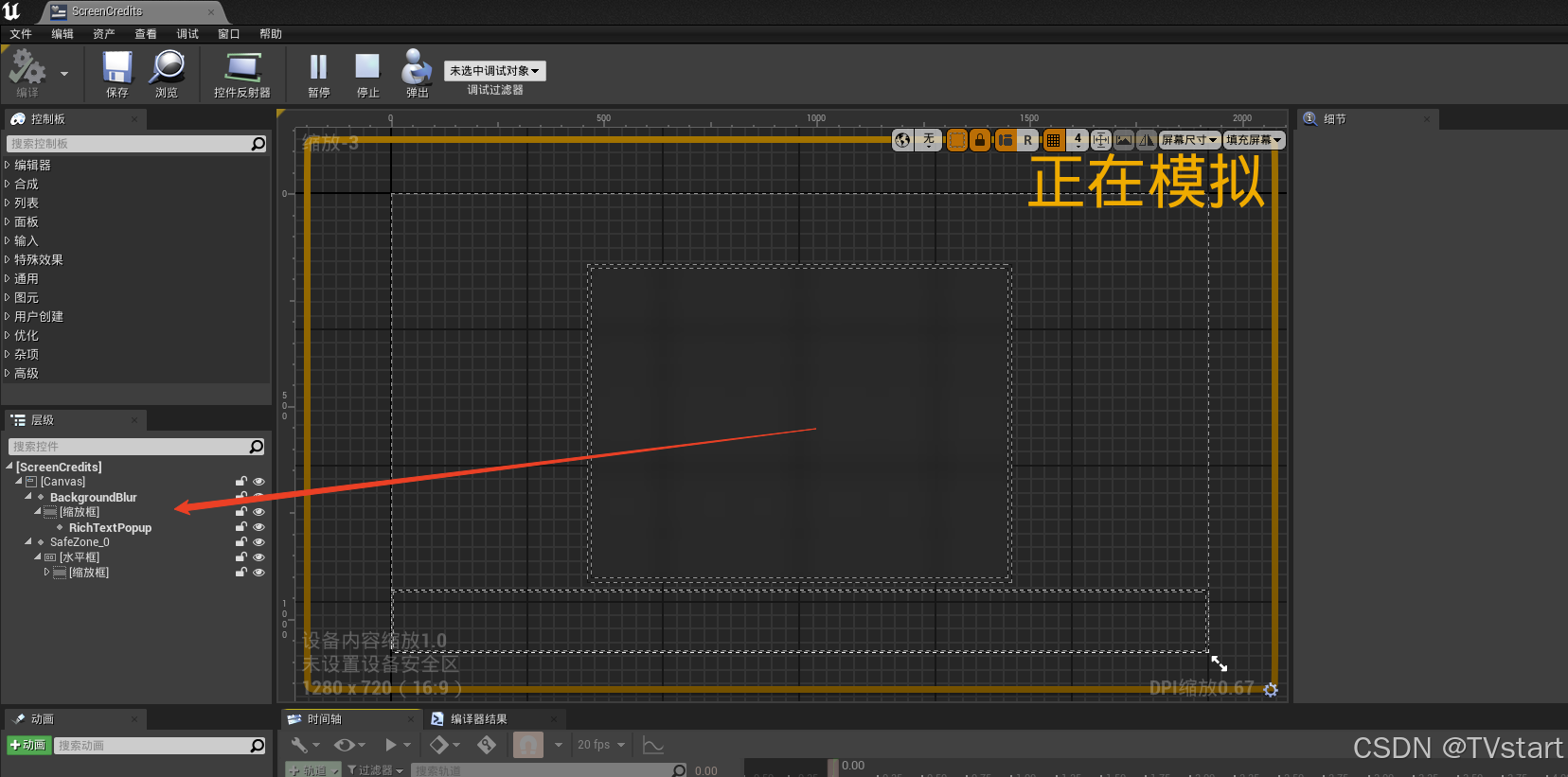This screenshot has height=777, width=1568.
Task: Toggle the layout transform mode icon
Action: (x=1006, y=140)
